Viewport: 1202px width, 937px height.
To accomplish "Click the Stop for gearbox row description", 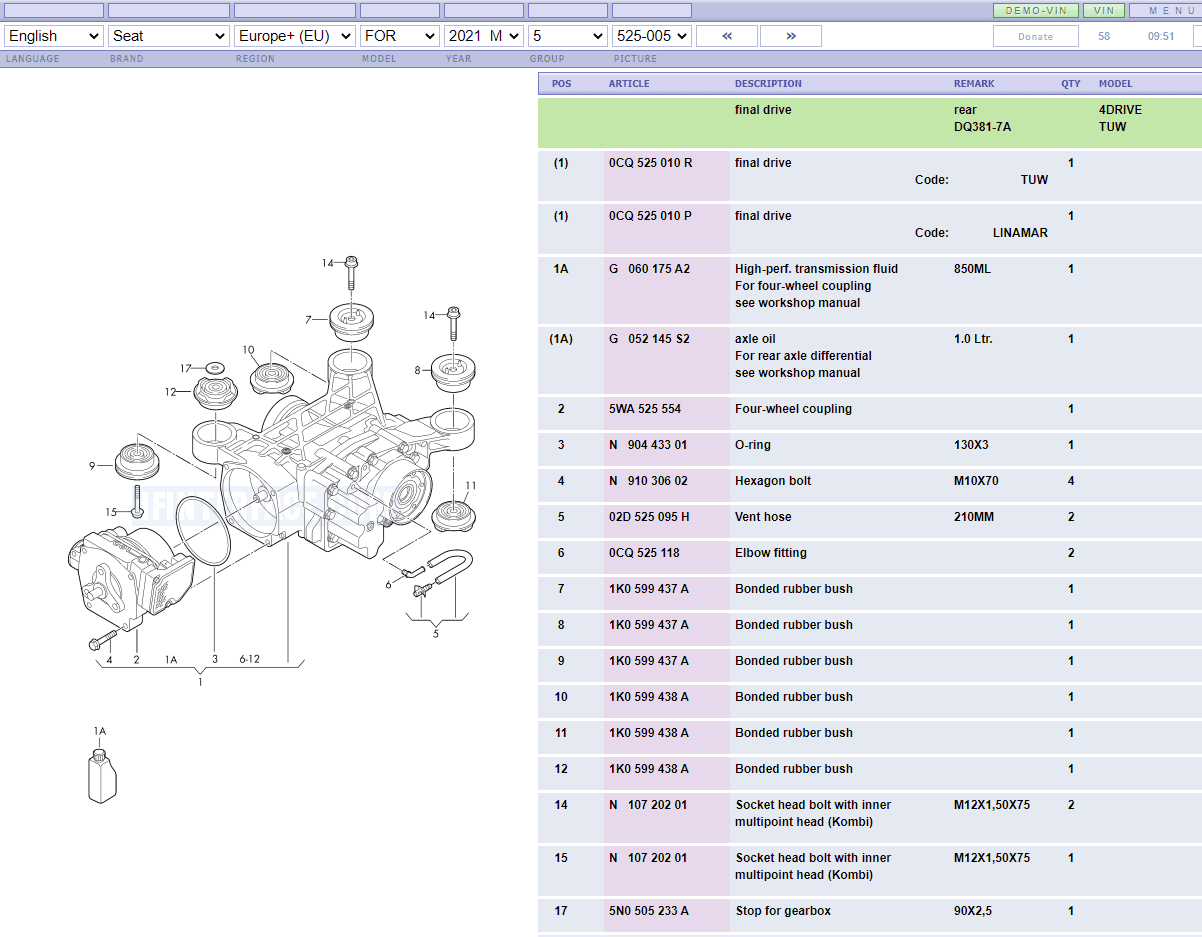I will (x=783, y=911).
